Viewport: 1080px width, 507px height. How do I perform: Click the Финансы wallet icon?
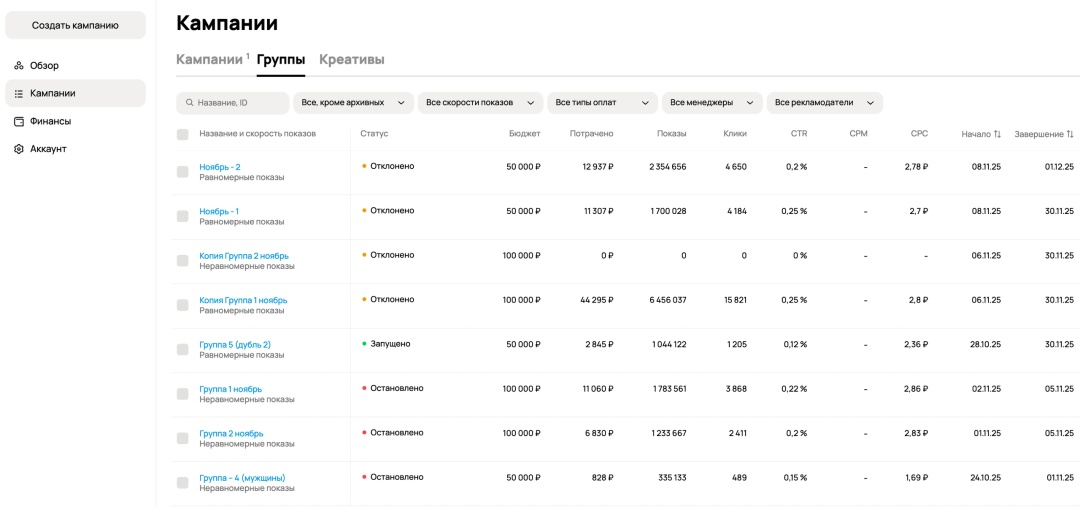[19, 122]
